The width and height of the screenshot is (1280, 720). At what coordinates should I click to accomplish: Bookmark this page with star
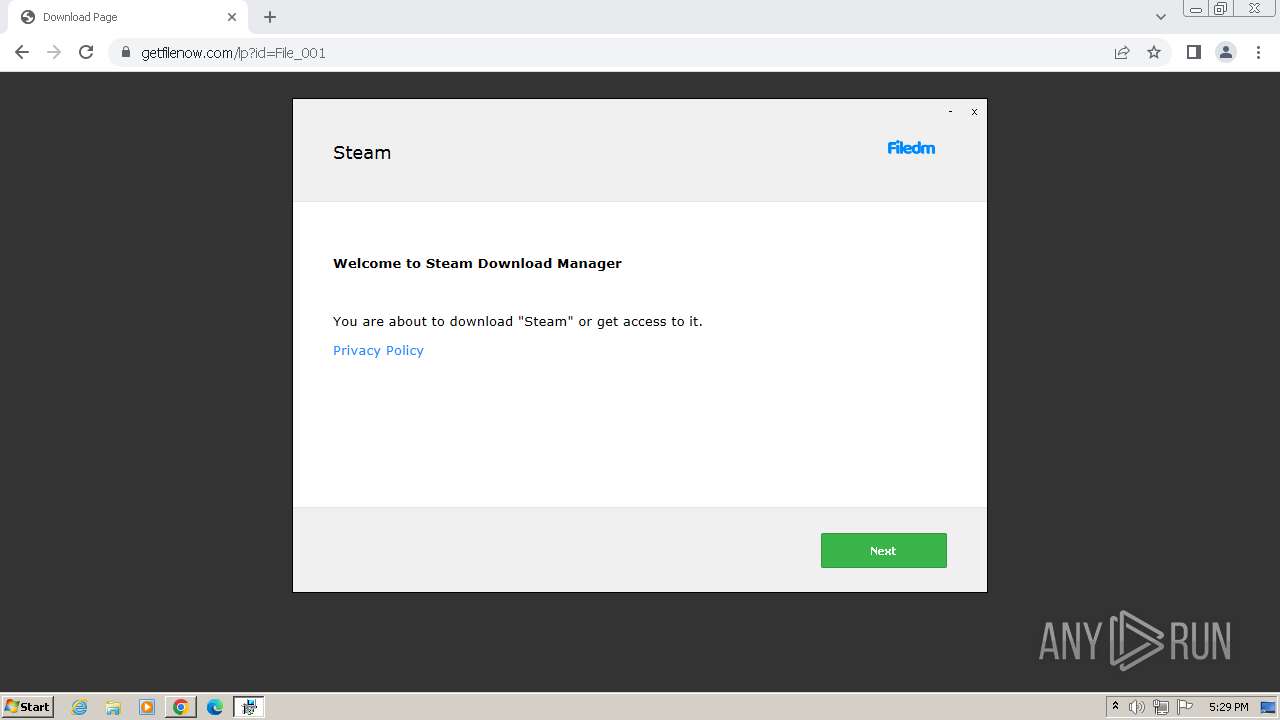point(1154,52)
